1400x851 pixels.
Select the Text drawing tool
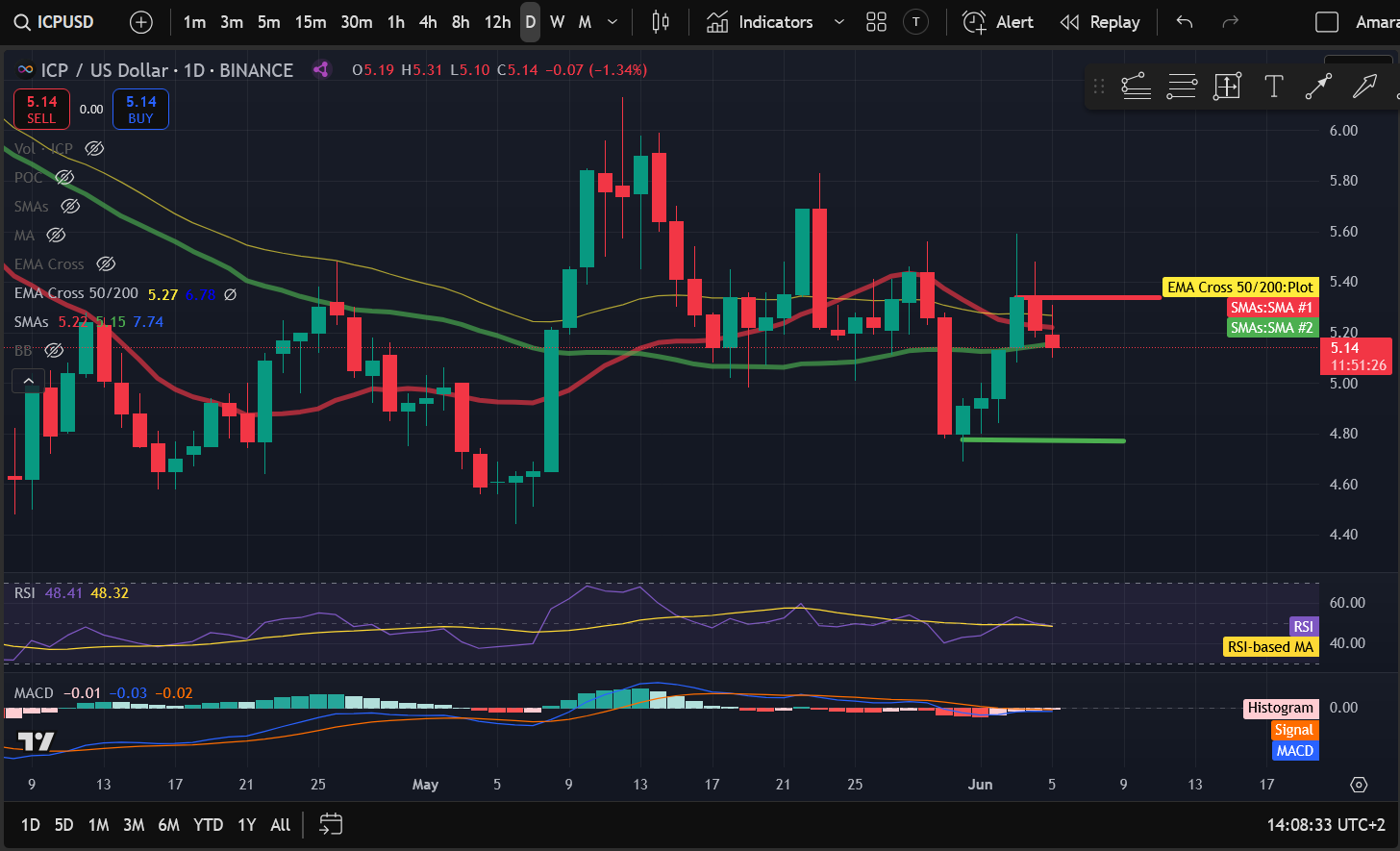click(1273, 87)
